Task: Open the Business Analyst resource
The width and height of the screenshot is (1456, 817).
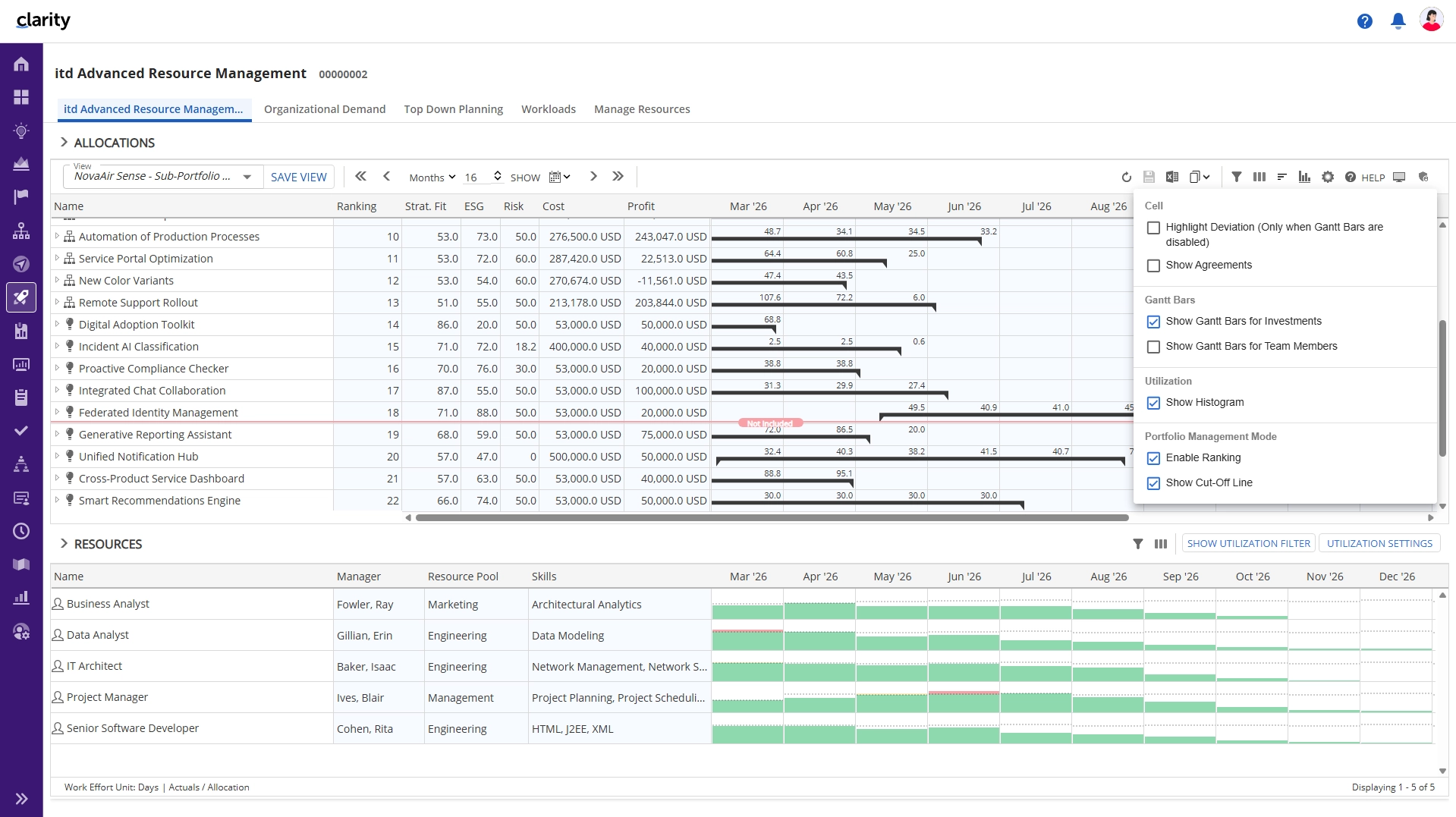Action: (x=108, y=604)
